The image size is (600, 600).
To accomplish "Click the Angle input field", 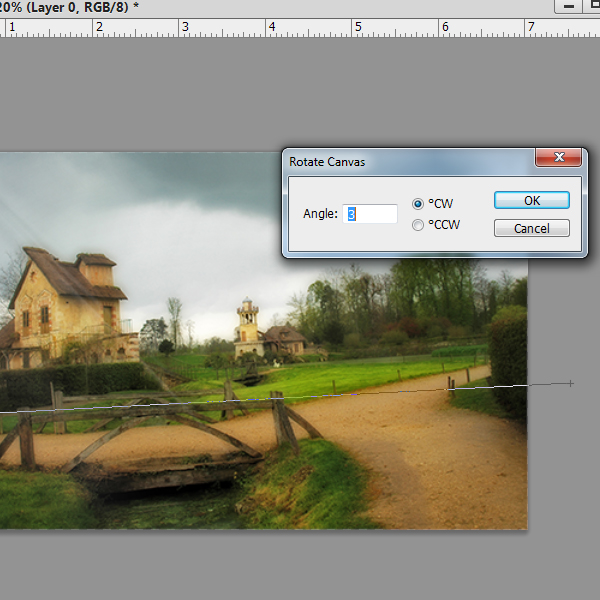I will pos(370,214).
